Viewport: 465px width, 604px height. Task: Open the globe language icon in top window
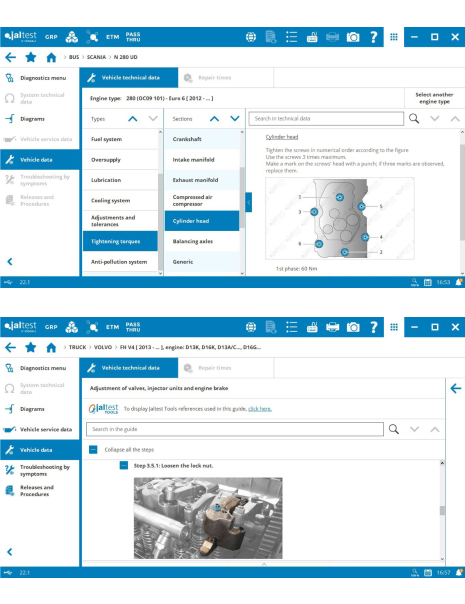pos(251,37)
